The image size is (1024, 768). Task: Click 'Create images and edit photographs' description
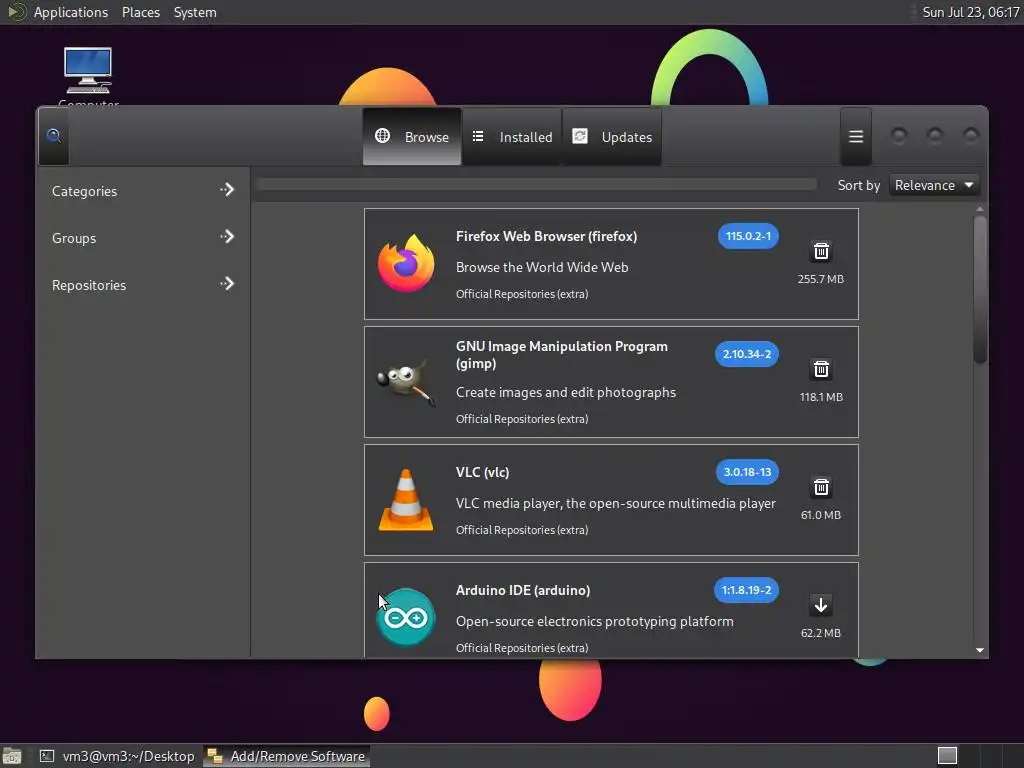point(566,392)
